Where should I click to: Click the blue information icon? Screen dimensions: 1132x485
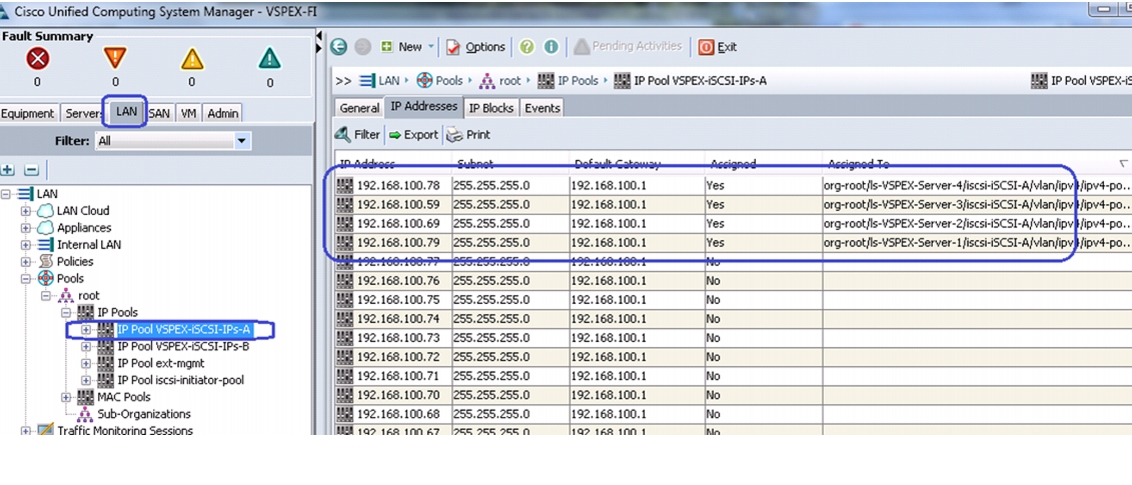552,47
